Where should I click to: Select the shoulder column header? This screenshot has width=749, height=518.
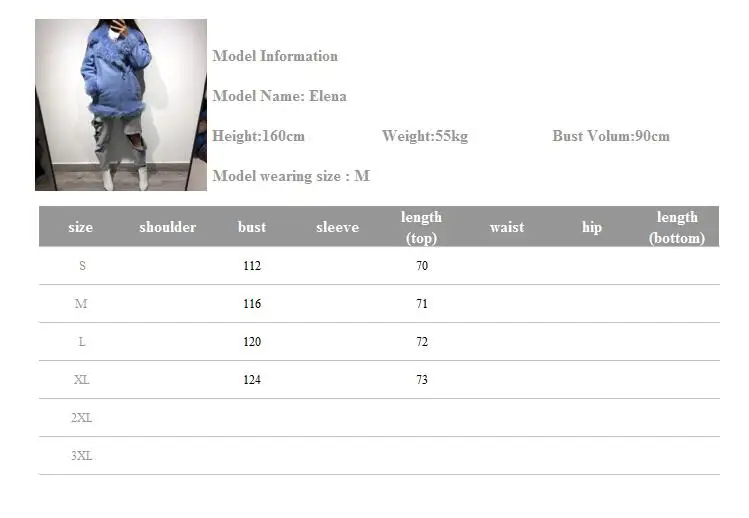coord(168,227)
